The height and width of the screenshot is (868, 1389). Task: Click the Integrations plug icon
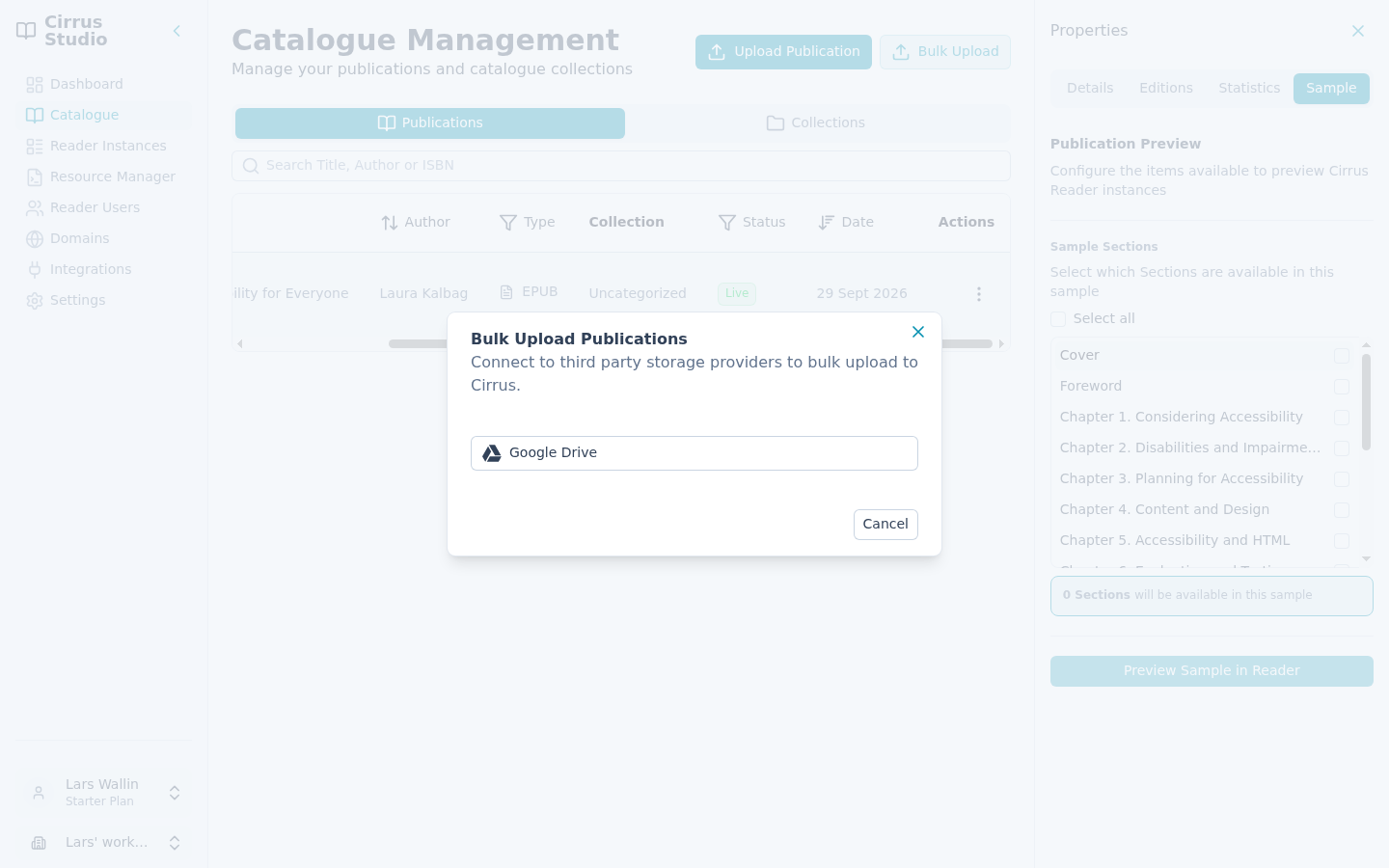[x=35, y=269]
